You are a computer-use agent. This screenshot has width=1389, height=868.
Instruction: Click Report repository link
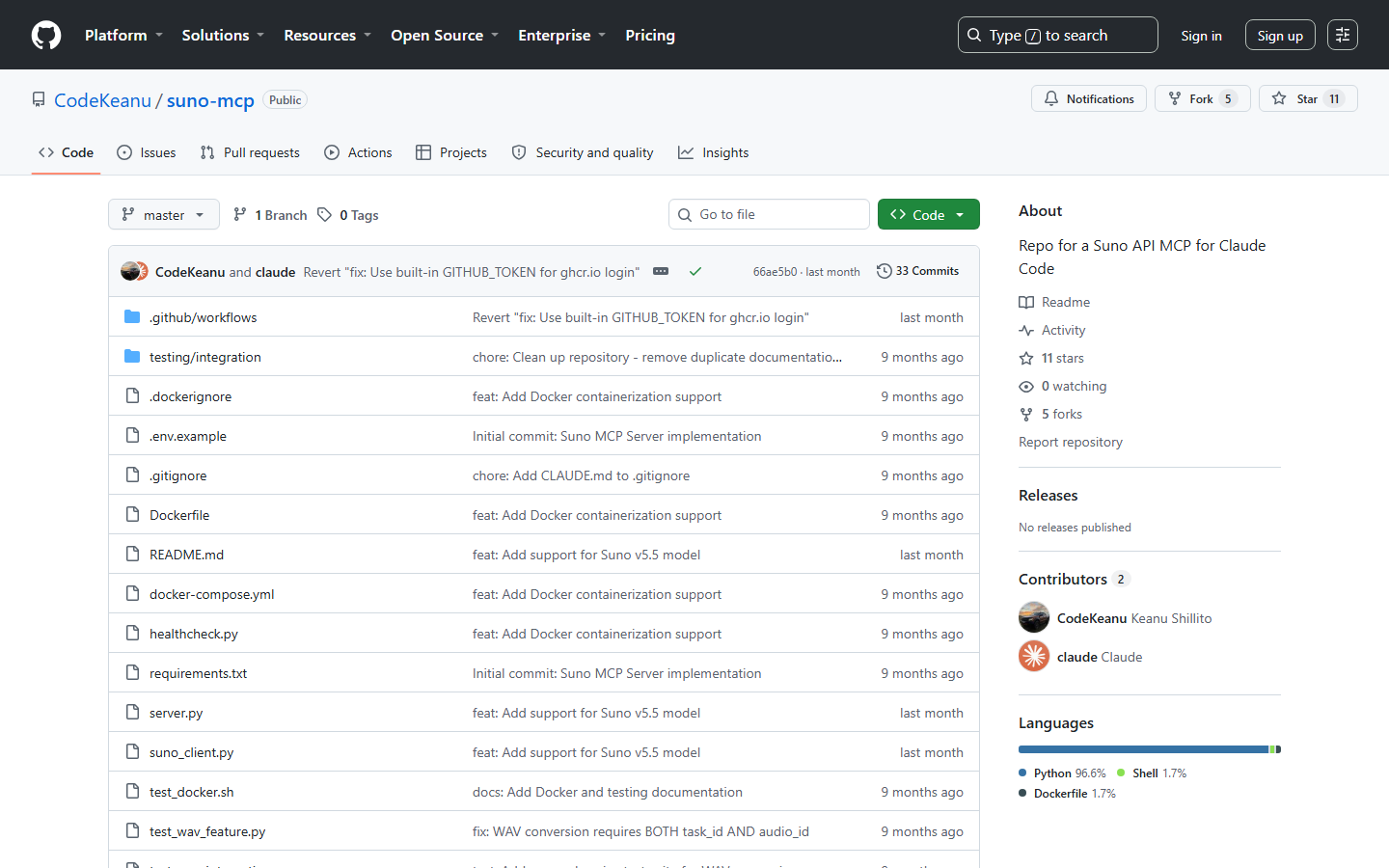[x=1071, y=442]
